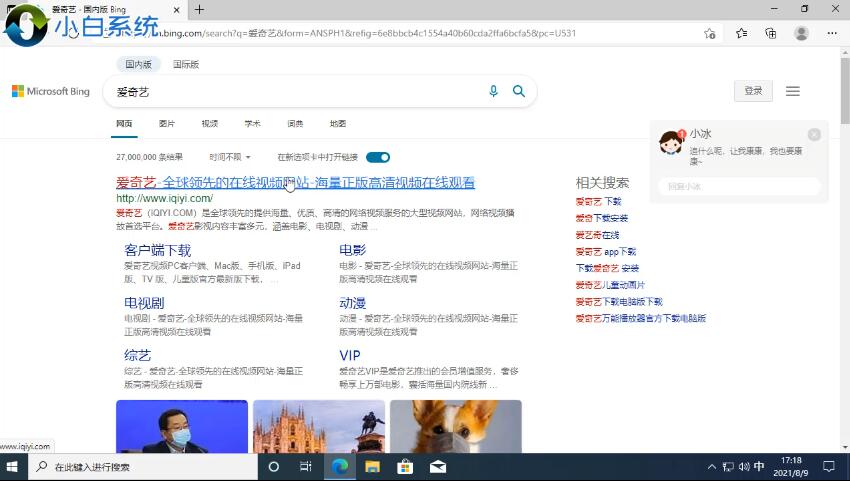Click the 中 input method indicator
The image size is (850, 481).
click(759, 466)
